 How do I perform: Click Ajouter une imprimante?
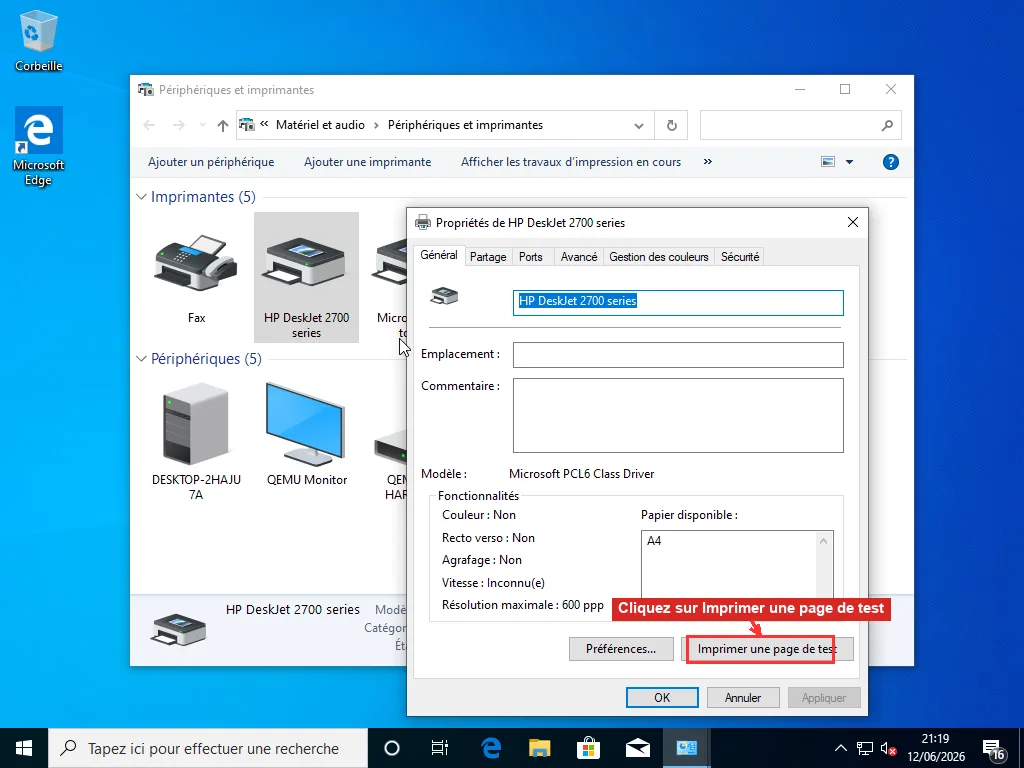tap(368, 162)
